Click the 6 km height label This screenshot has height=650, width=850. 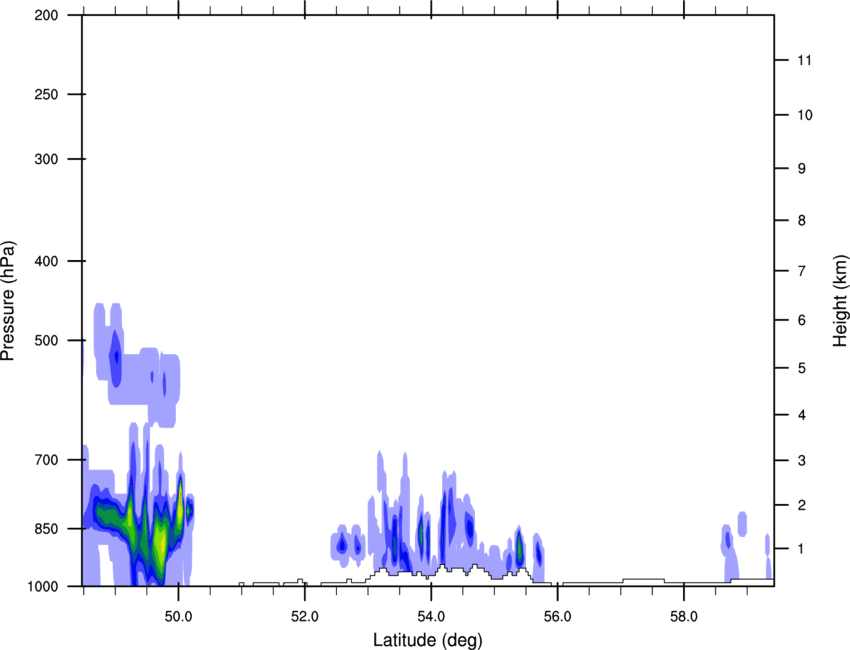(x=802, y=320)
